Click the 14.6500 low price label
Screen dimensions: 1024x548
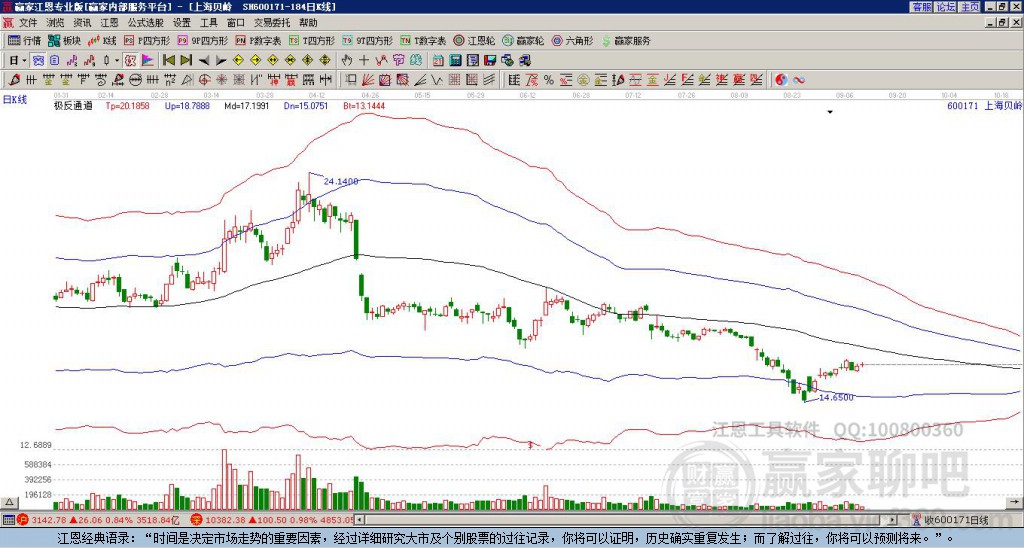coord(836,397)
